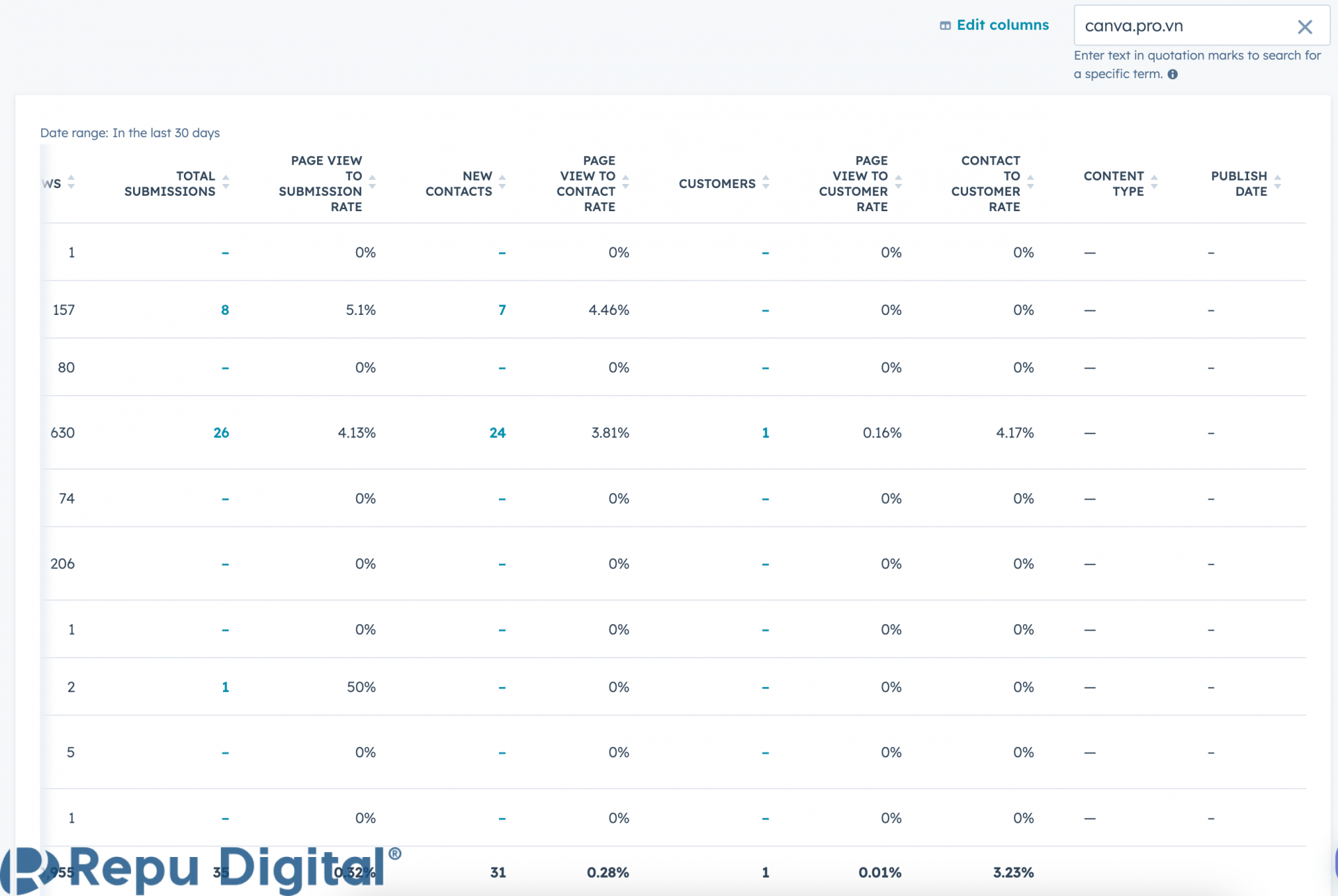
Task: Sort by the views column arrows
Action: tap(71, 183)
